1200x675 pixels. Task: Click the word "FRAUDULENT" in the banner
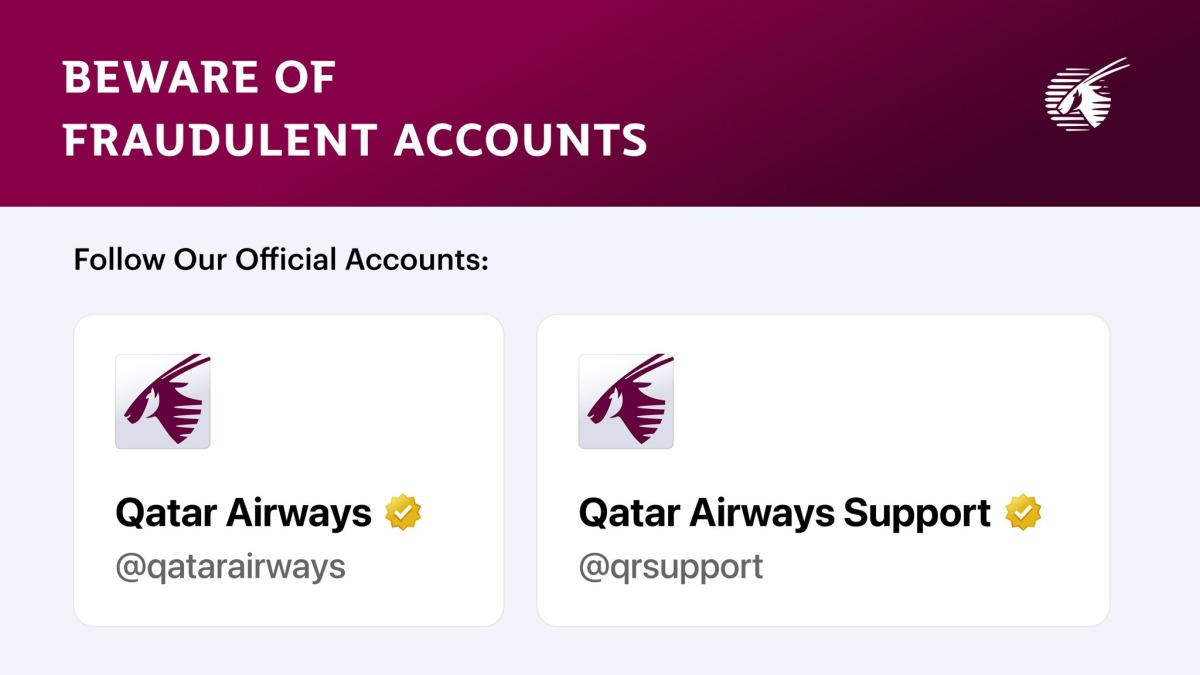[x=221, y=140]
